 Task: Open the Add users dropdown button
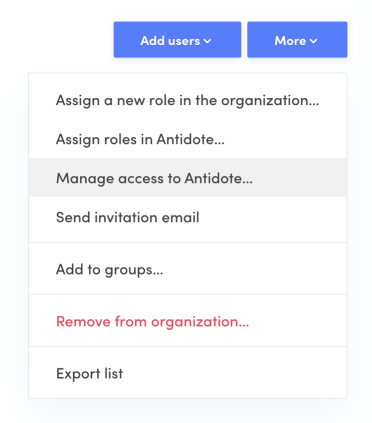177,40
